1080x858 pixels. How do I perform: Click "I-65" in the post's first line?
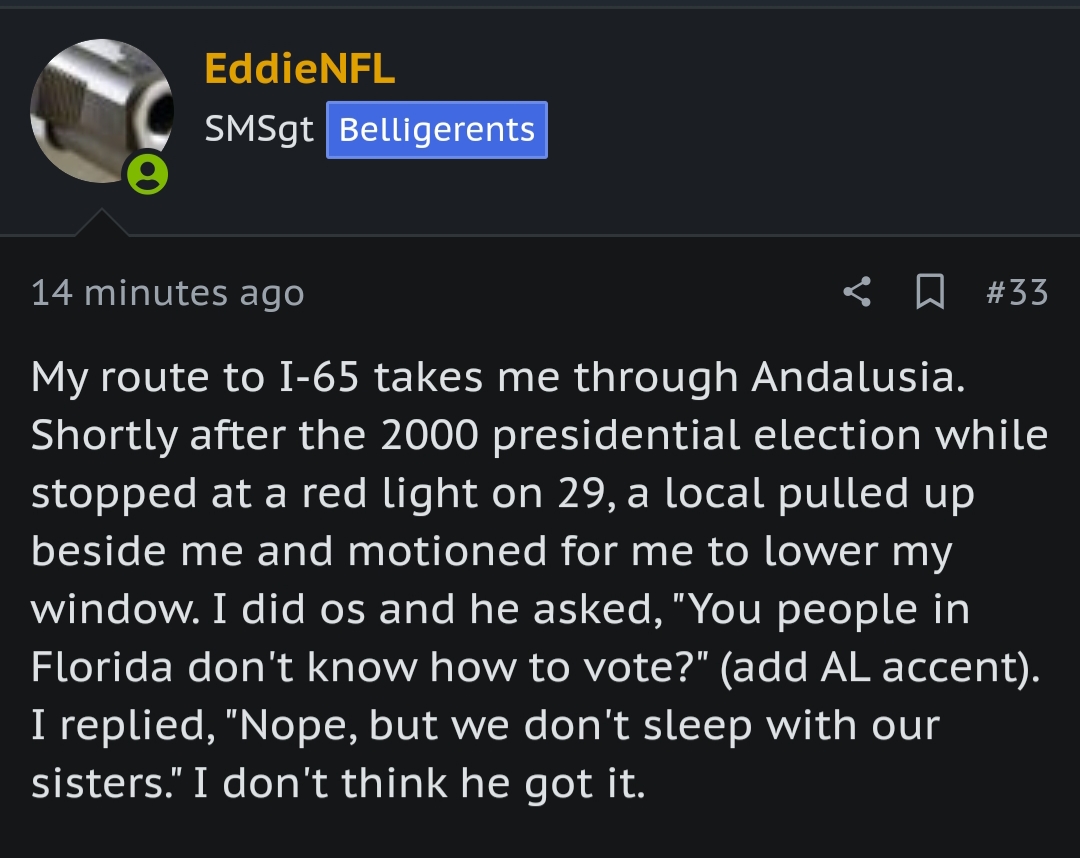[319, 377]
